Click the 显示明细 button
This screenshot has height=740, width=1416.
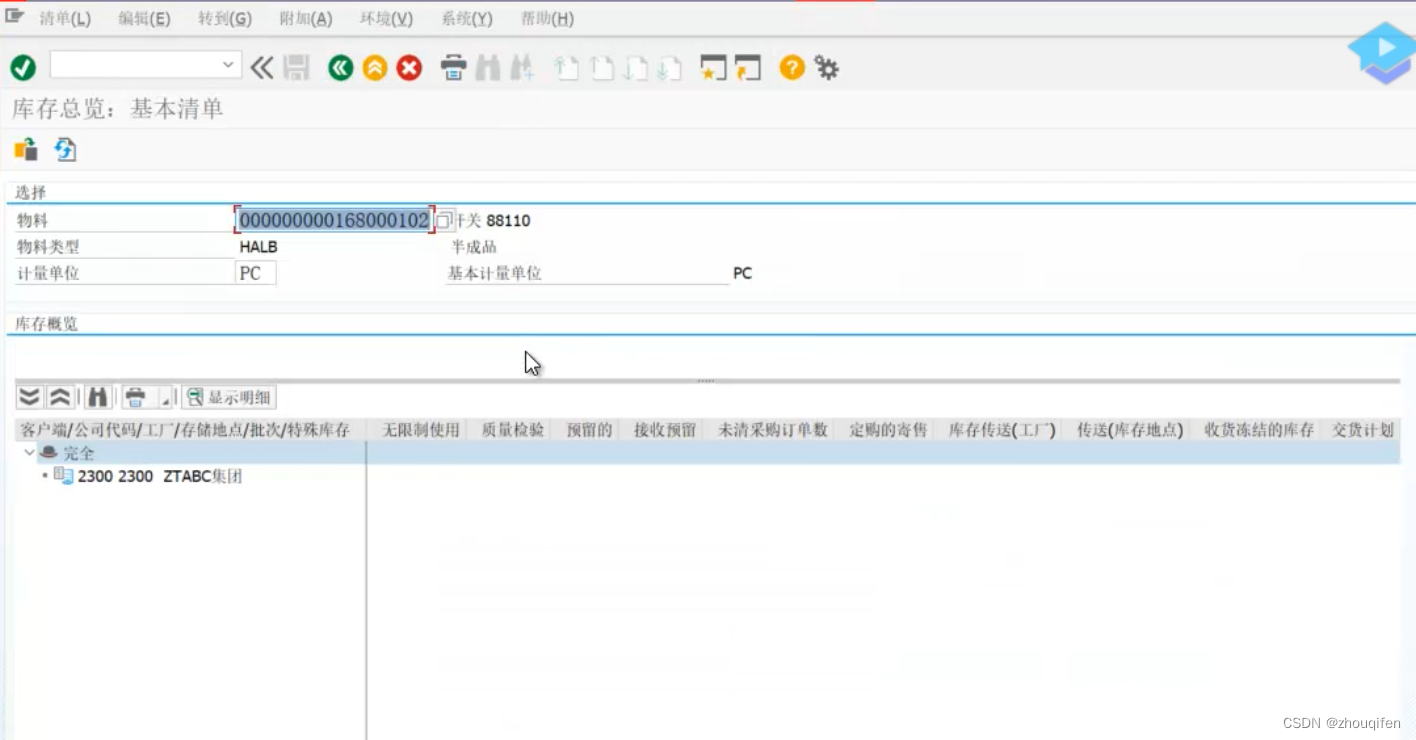click(229, 397)
